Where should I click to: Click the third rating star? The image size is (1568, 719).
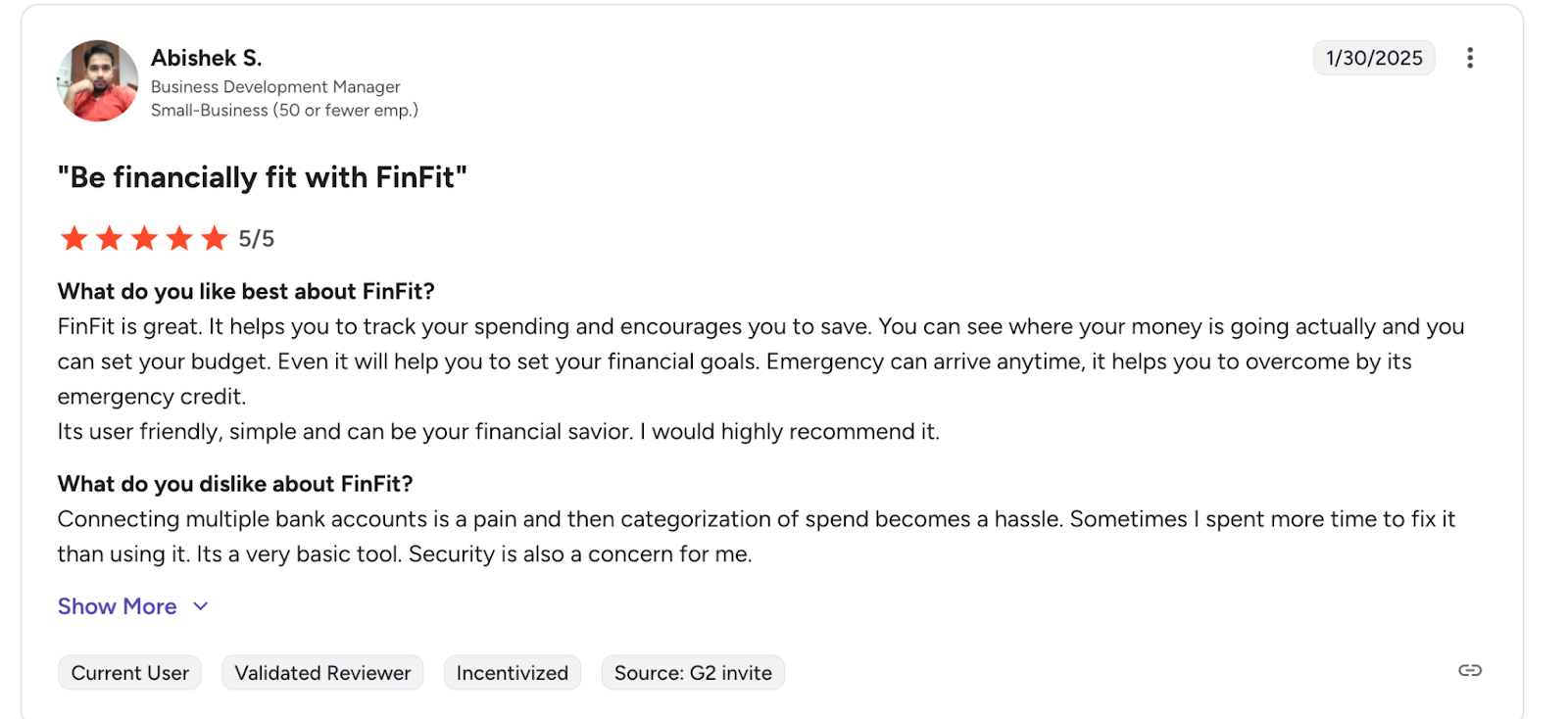coord(144,238)
